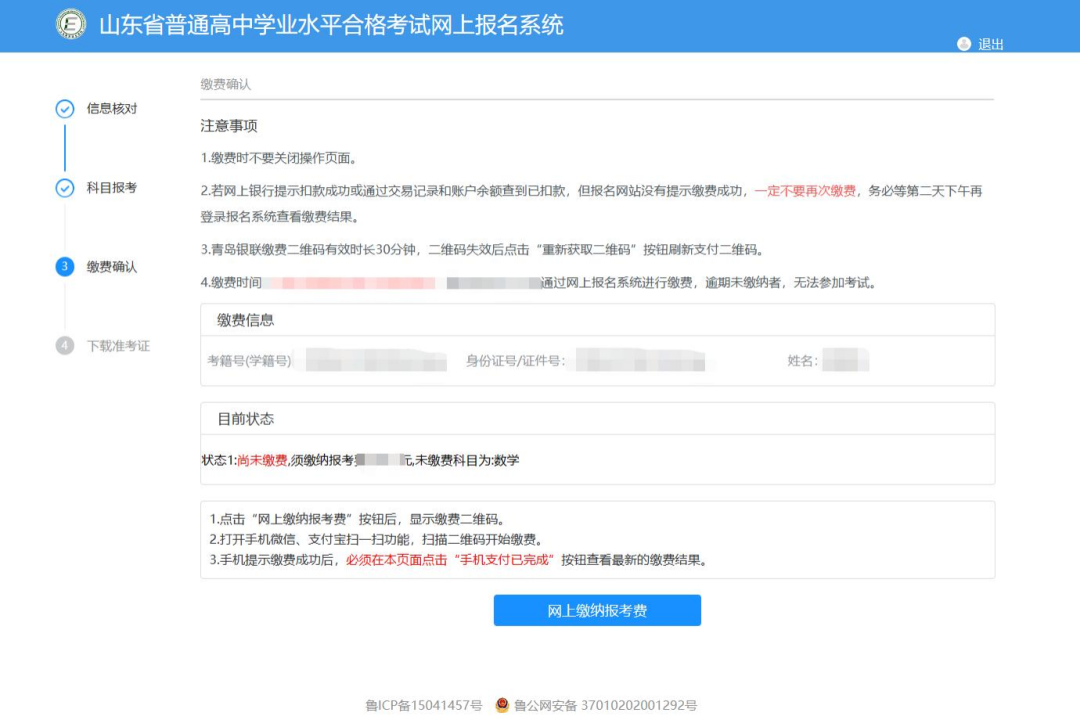Click the page title 山东省普通高中学业水平合格考试网上报名系统
Viewport: 1080px width, 720px height.
(x=331, y=25)
